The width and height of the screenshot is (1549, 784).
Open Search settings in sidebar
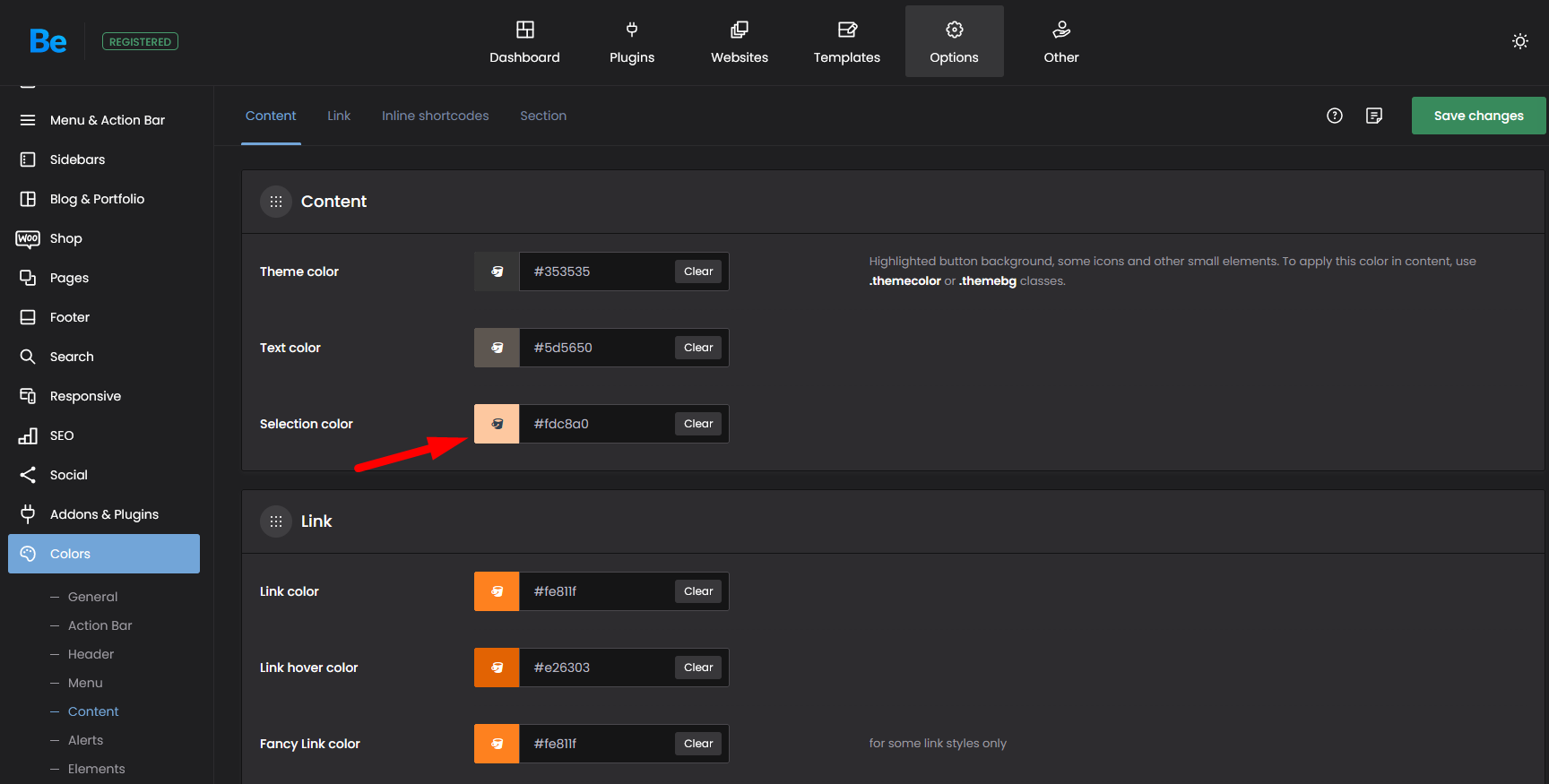pyautogui.click(x=104, y=357)
